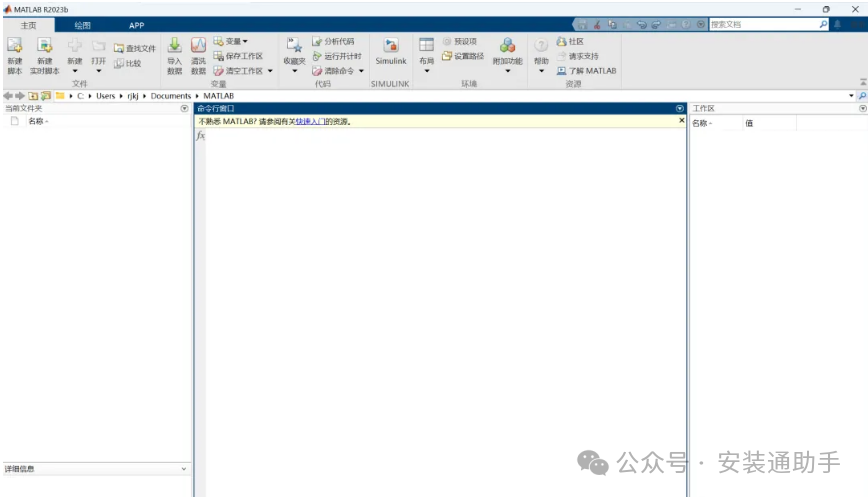Click Clean Data (清洗数据) icon
Viewport: 868px width, 497px height.
tap(198, 45)
